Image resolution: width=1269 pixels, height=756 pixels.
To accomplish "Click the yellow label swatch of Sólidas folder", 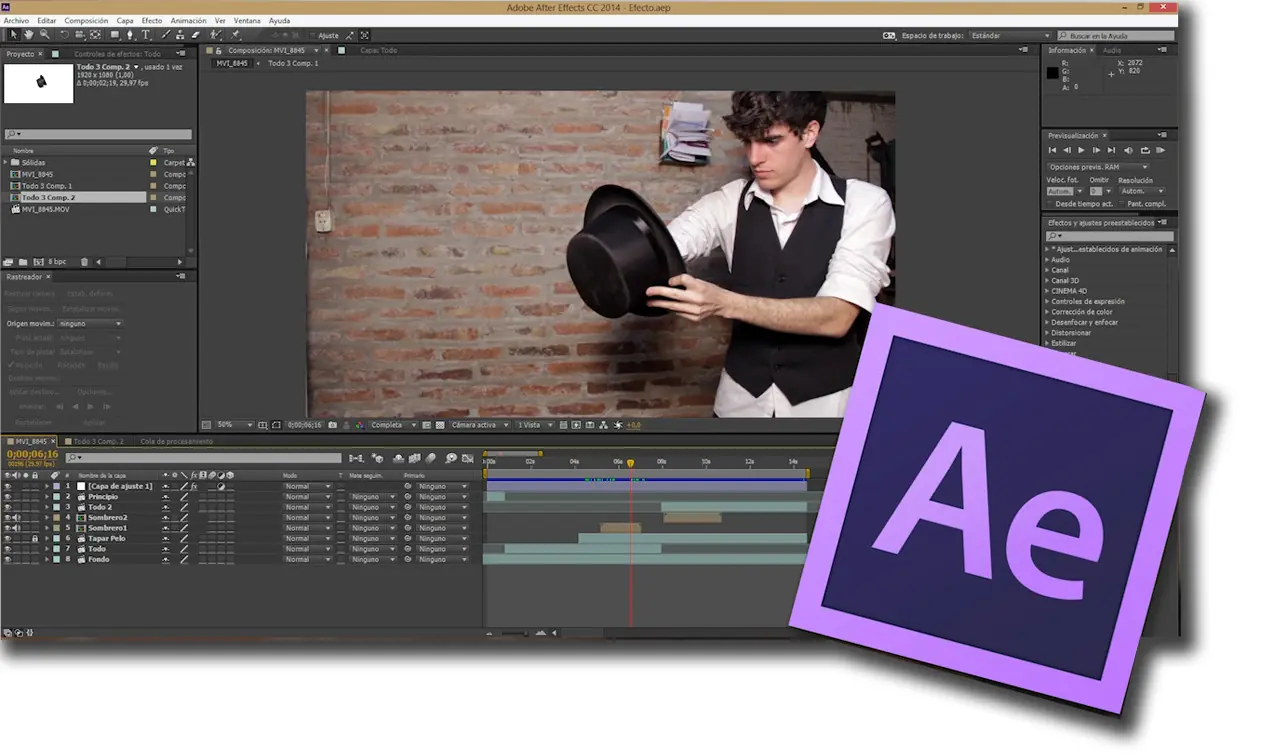I will [x=153, y=162].
